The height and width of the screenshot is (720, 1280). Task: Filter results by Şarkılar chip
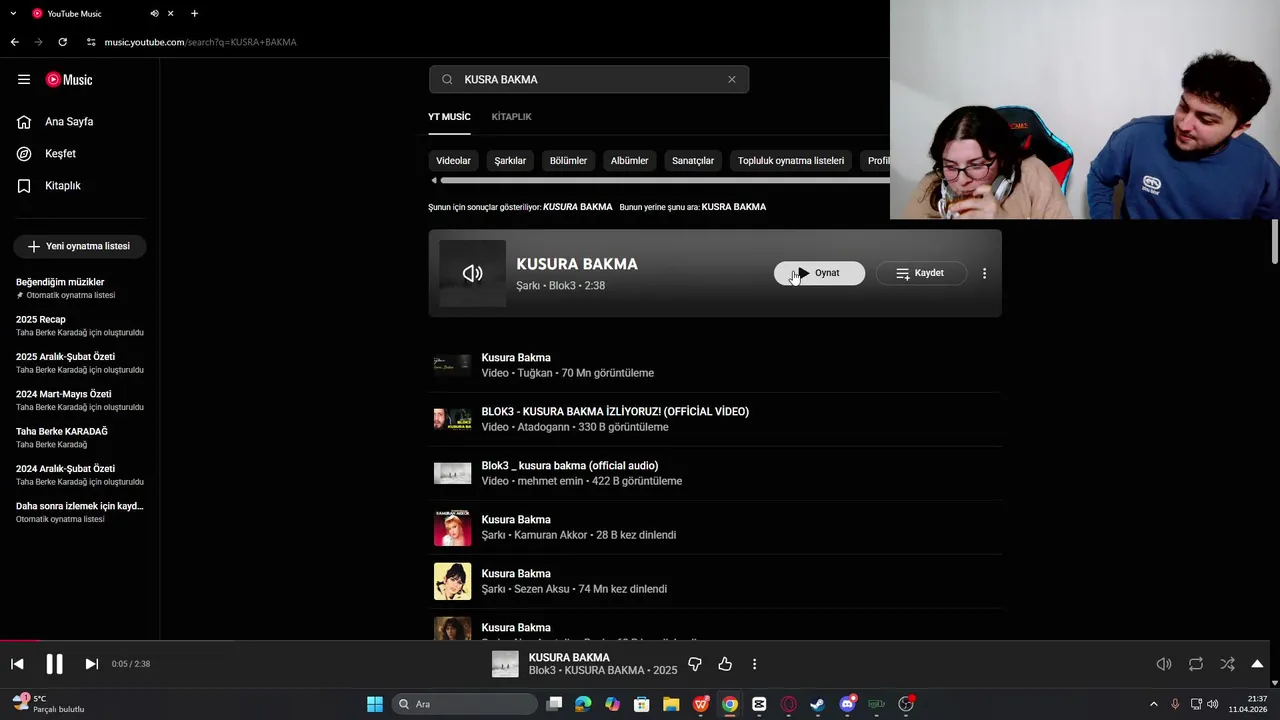(x=510, y=161)
